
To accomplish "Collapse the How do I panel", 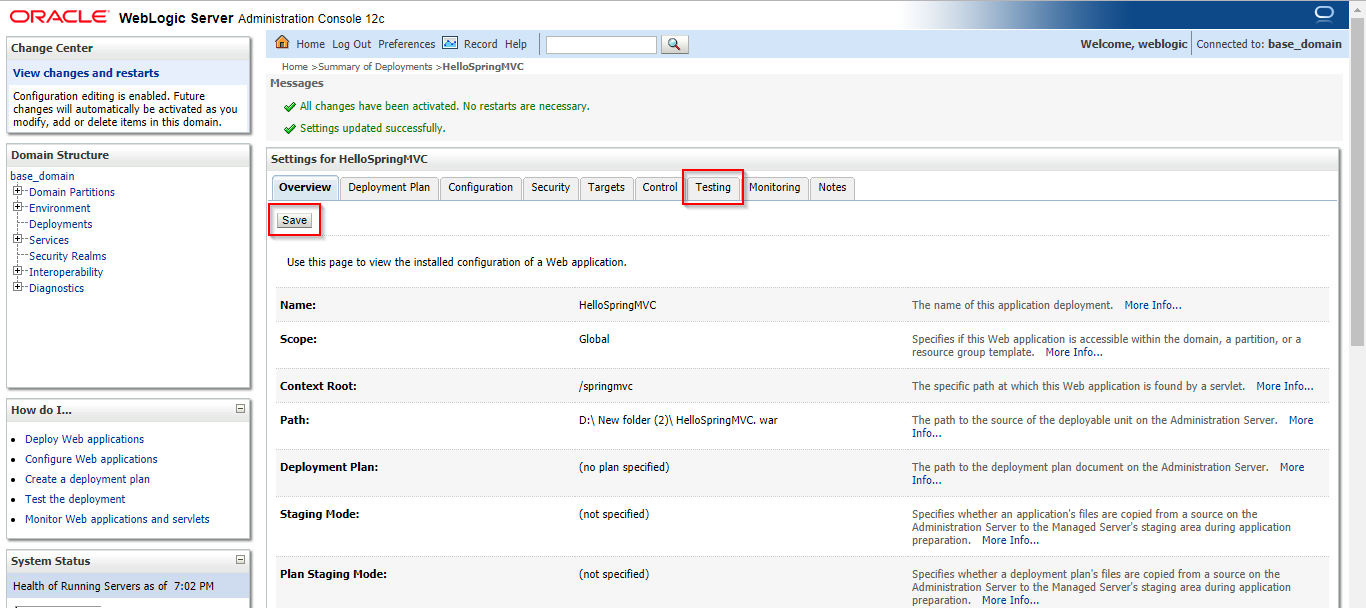I will tap(240, 409).
